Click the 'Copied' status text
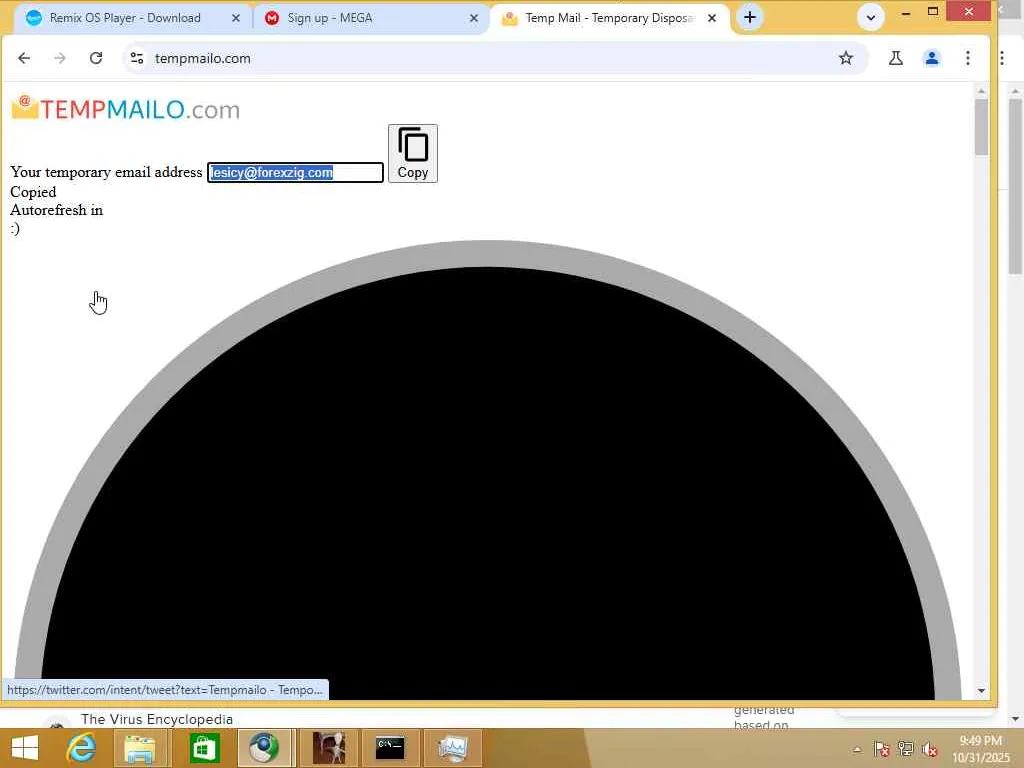The image size is (1024, 768). tap(33, 192)
